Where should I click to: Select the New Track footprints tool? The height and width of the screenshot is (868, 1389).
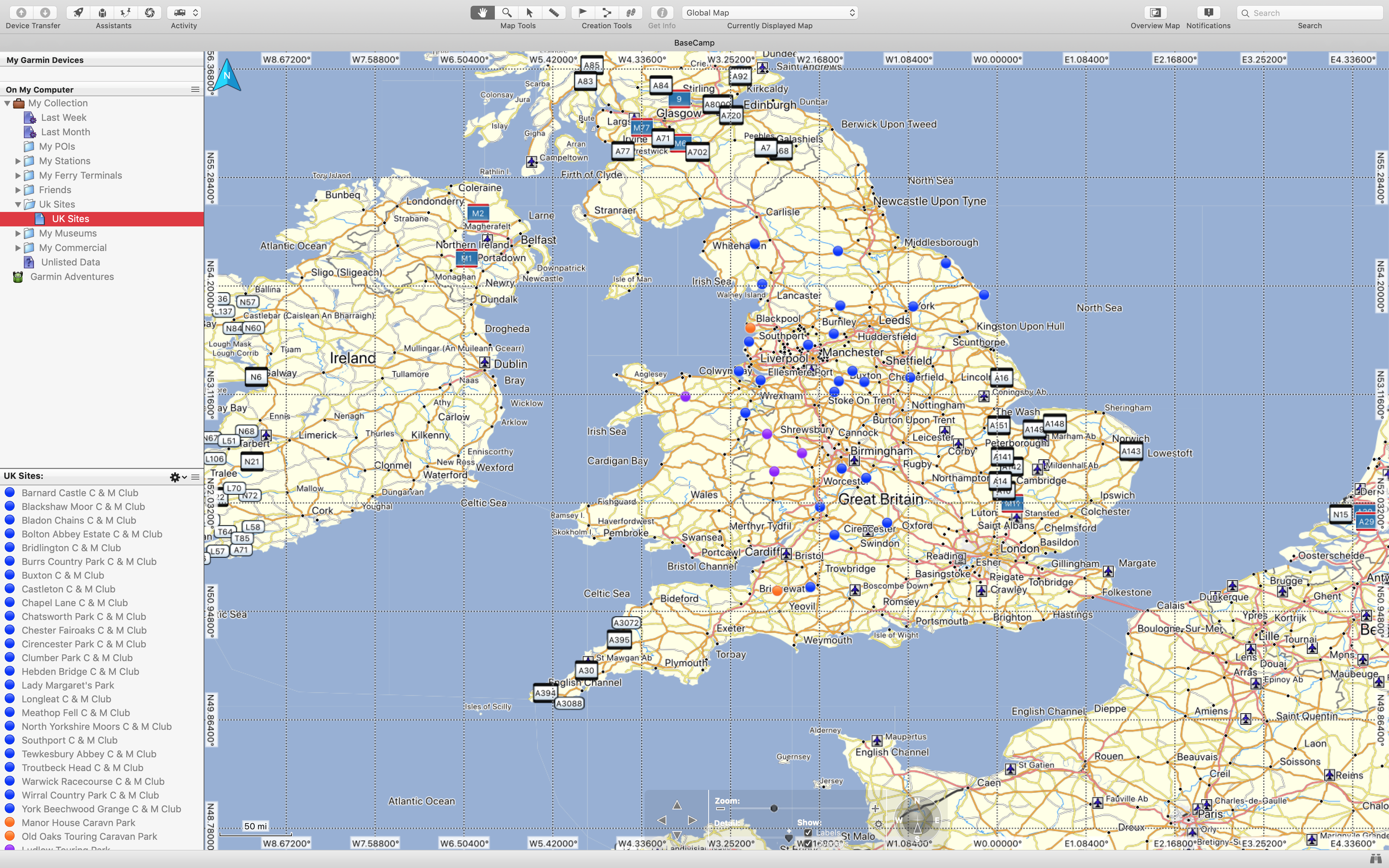631,12
